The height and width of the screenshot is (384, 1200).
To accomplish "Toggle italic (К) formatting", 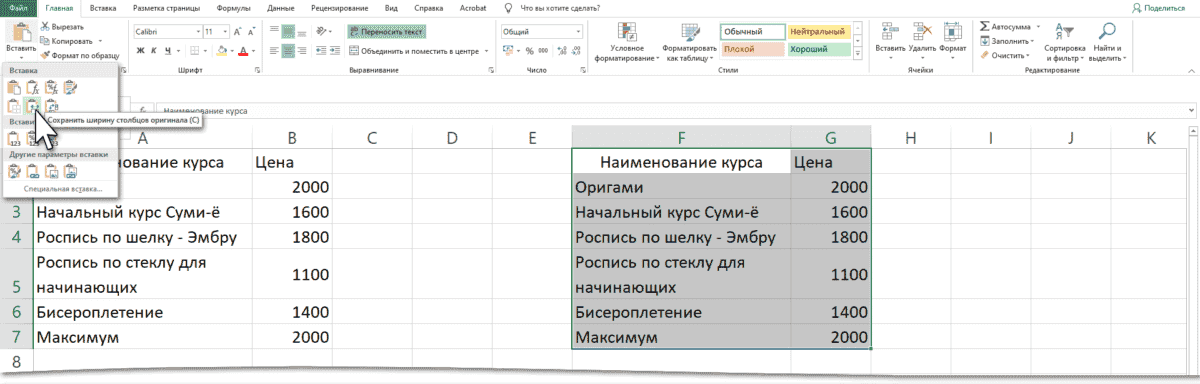I will (154, 51).
